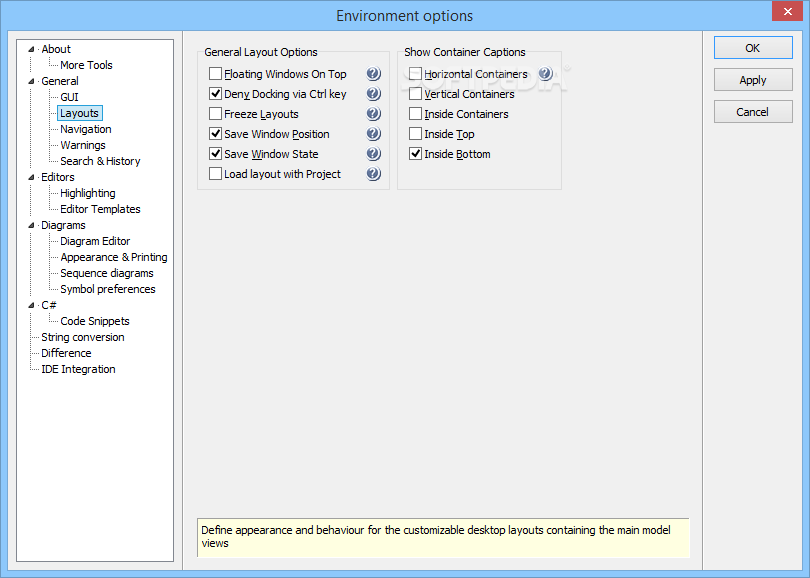Viewport: 810px width, 578px height.
Task: Collapse the About tree node
Action: point(31,49)
